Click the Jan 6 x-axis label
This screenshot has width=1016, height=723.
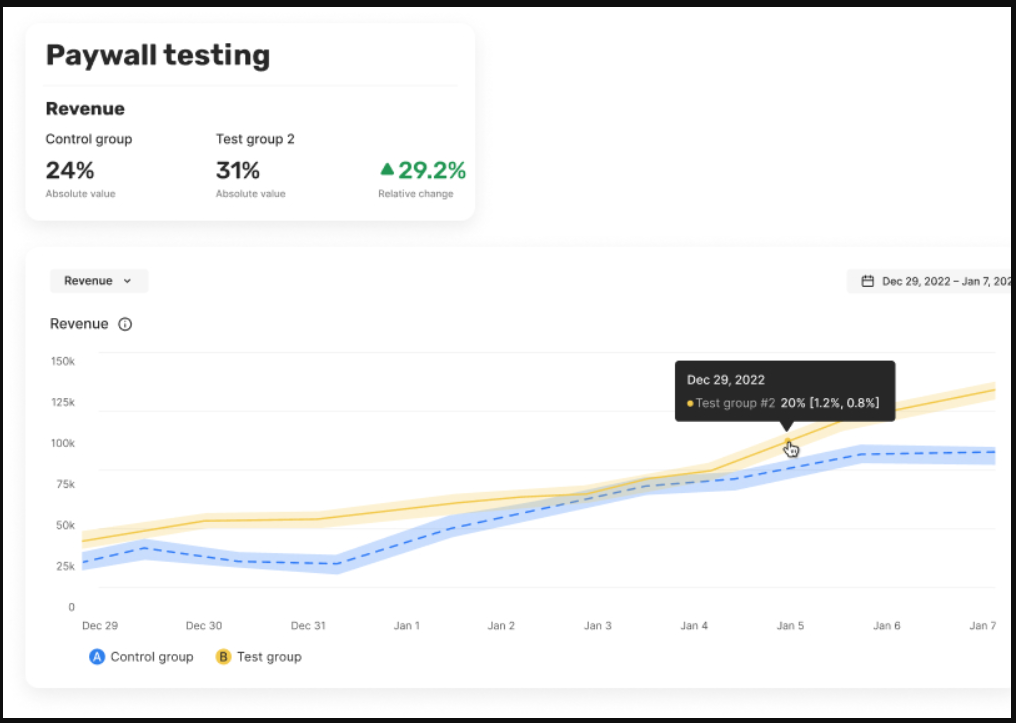(x=886, y=626)
